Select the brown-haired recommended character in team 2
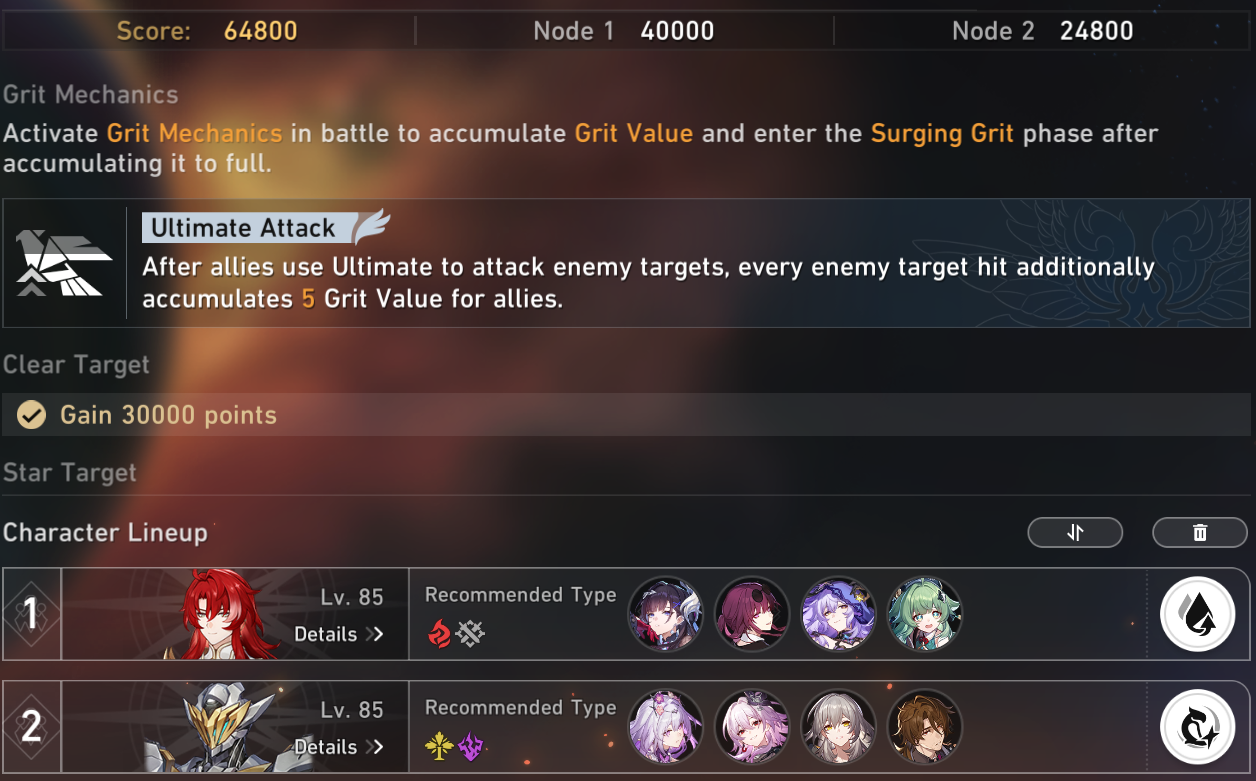 coord(925,726)
